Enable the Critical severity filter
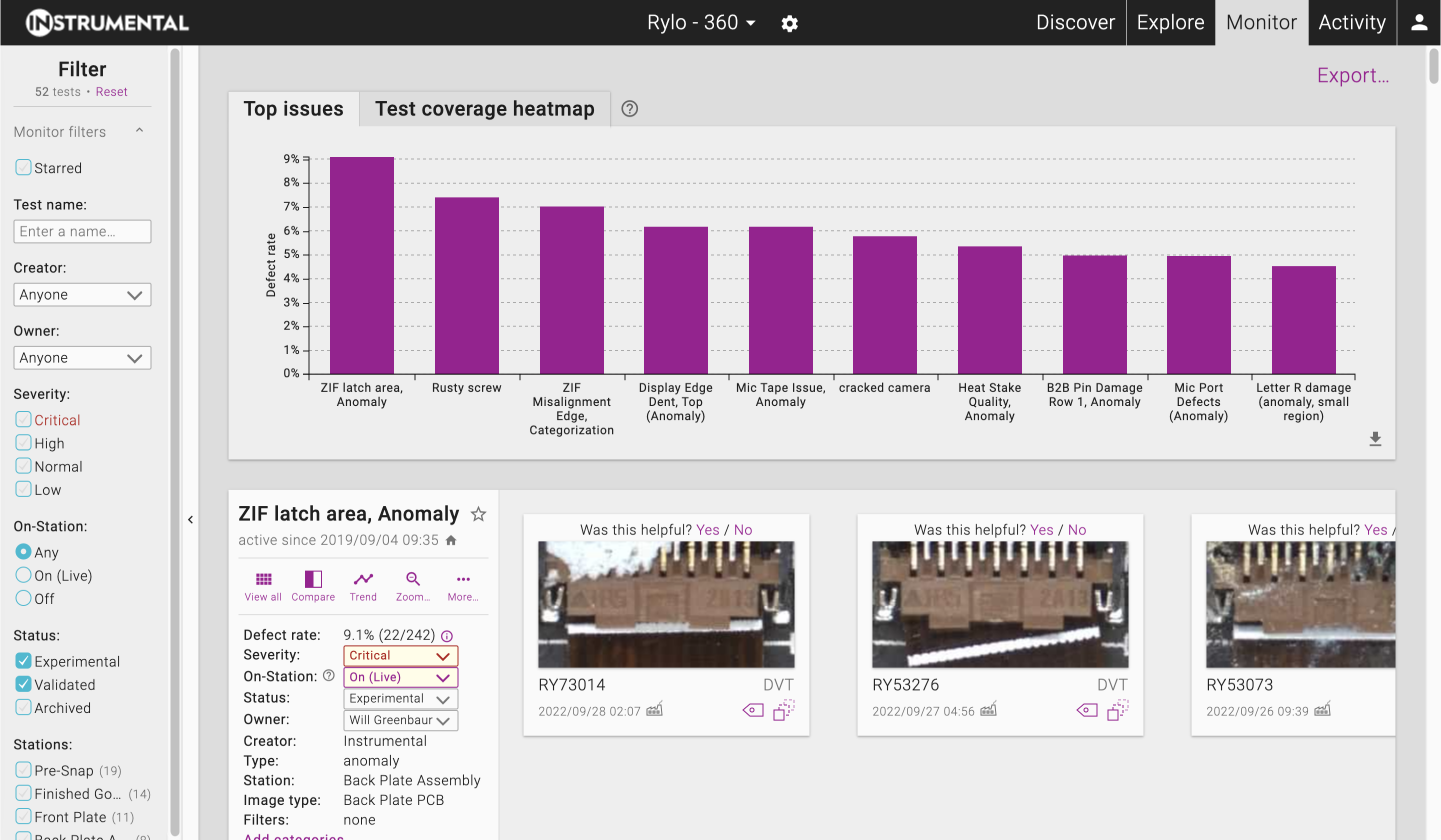The height and width of the screenshot is (840, 1441). click(x=24, y=420)
